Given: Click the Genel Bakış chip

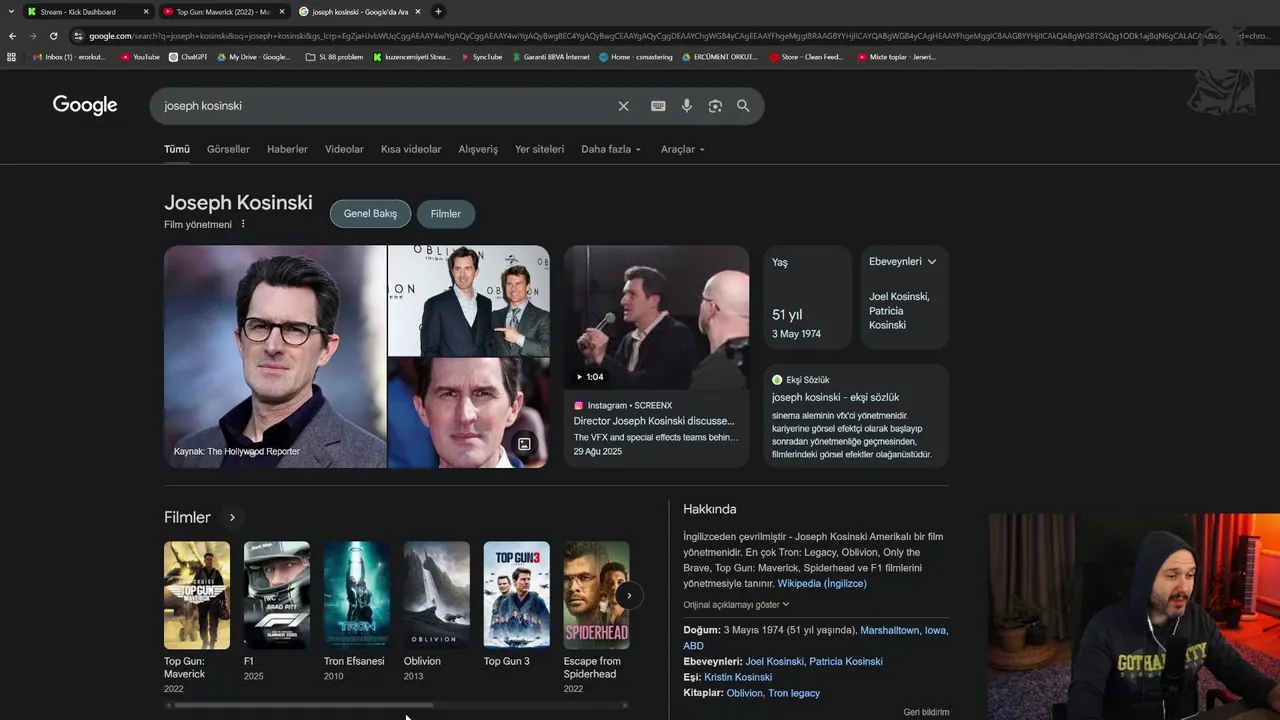Looking at the screenshot, I should [370, 213].
